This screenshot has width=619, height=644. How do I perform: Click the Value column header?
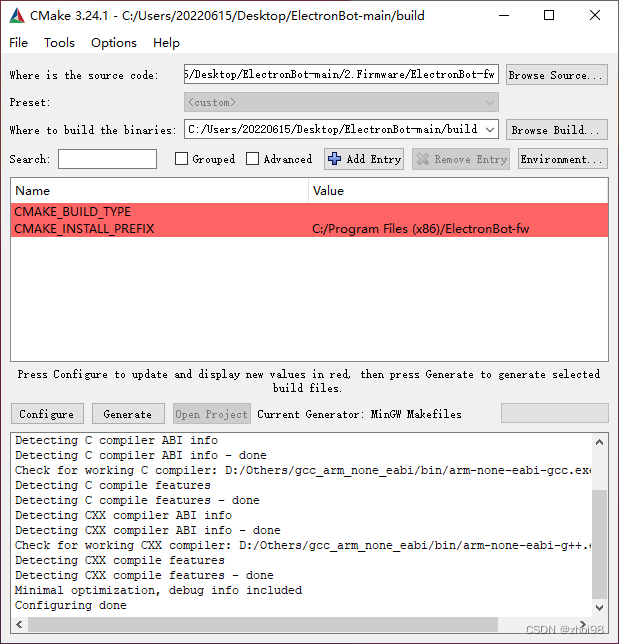458,191
